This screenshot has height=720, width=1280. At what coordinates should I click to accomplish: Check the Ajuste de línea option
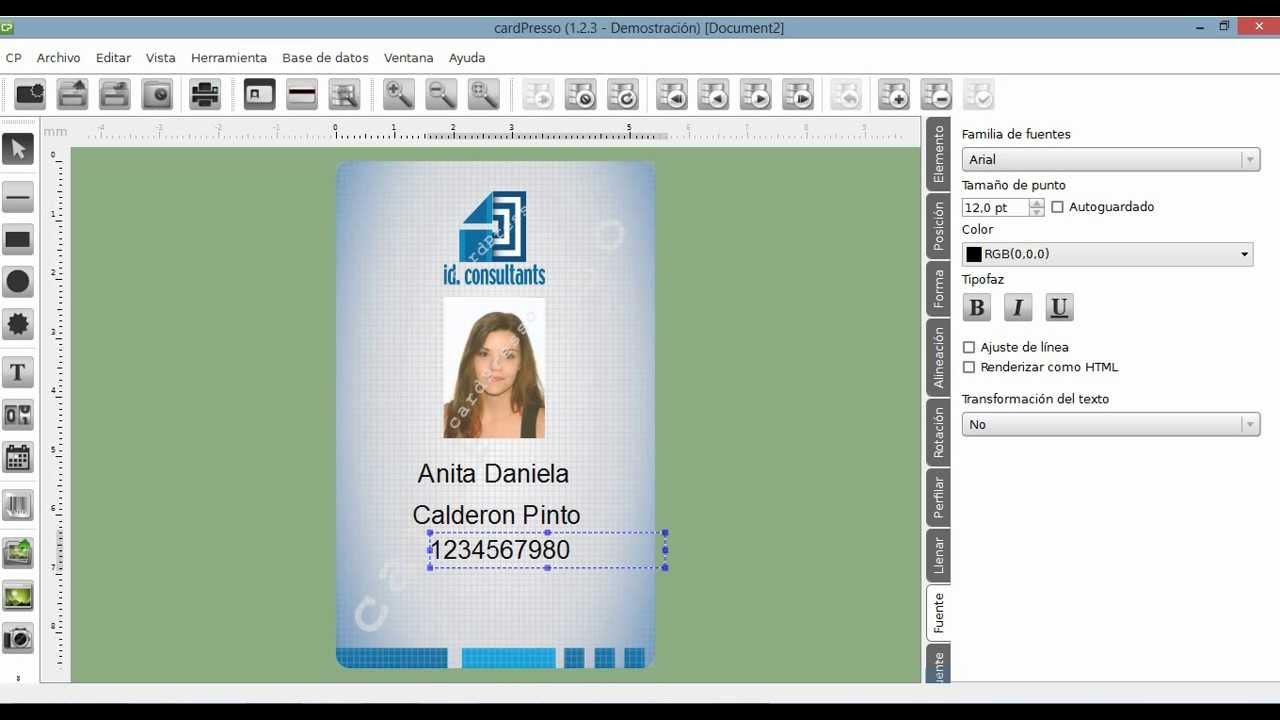(x=968, y=347)
